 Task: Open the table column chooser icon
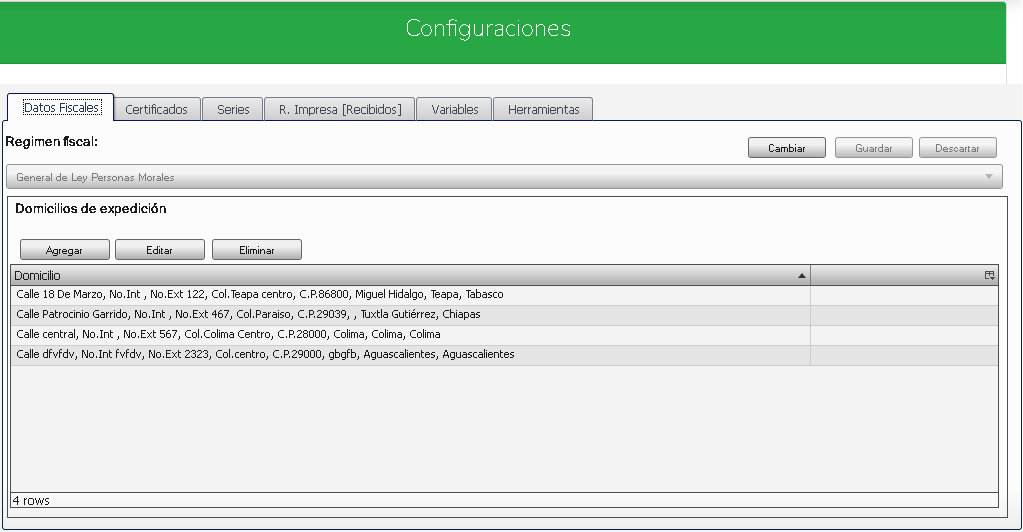[989, 275]
